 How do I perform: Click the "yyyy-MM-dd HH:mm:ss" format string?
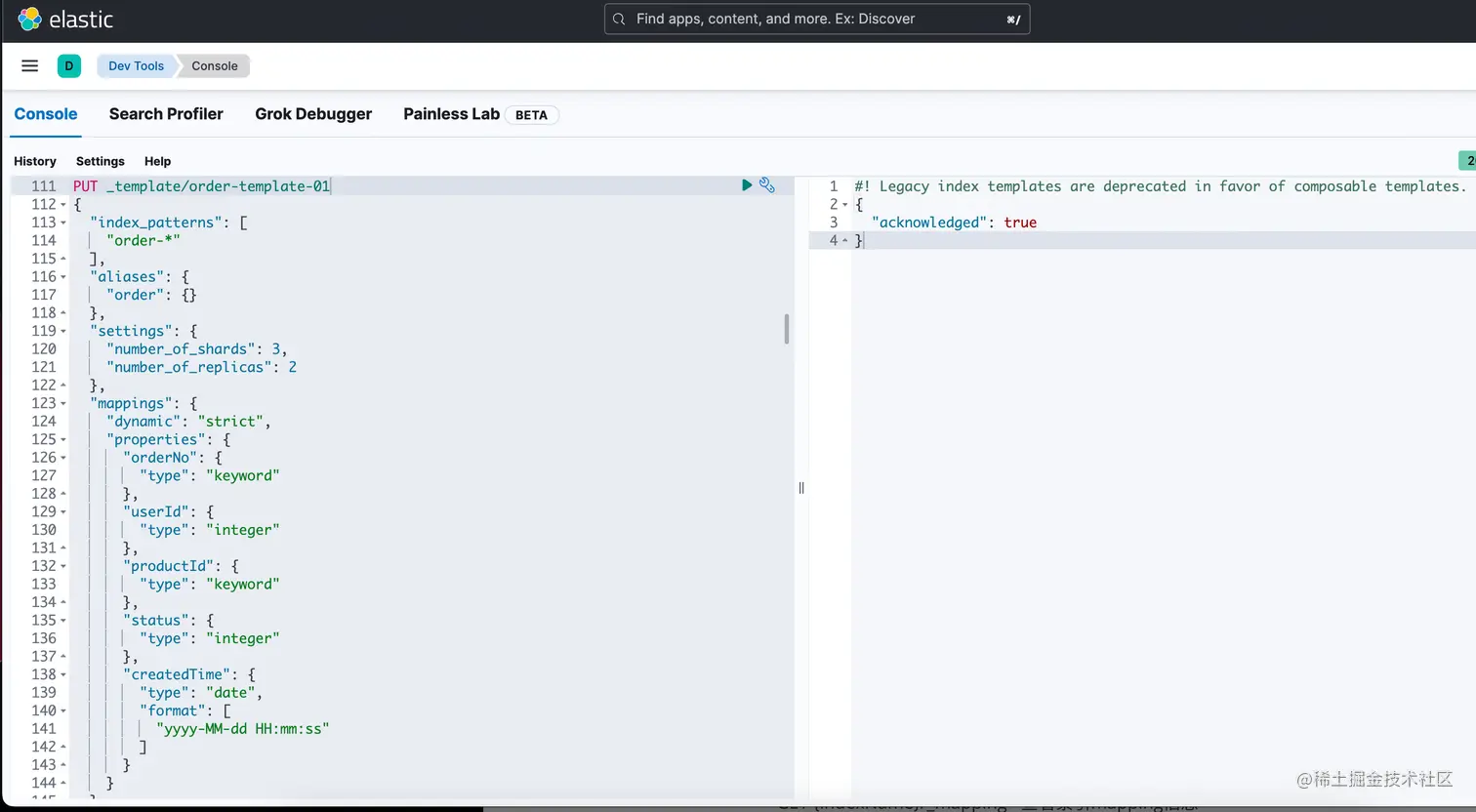[x=242, y=729]
